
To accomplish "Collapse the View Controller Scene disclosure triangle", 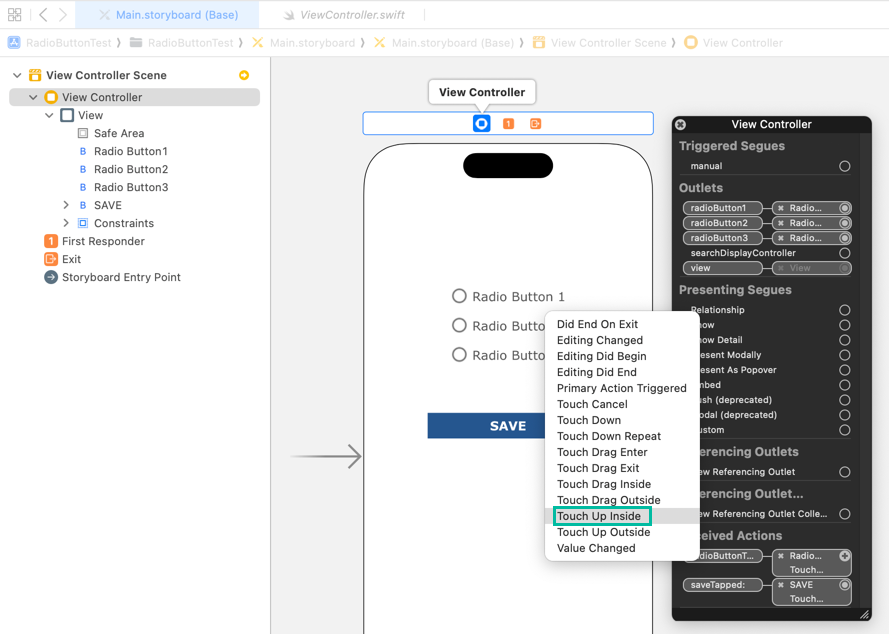I will tap(17, 75).
